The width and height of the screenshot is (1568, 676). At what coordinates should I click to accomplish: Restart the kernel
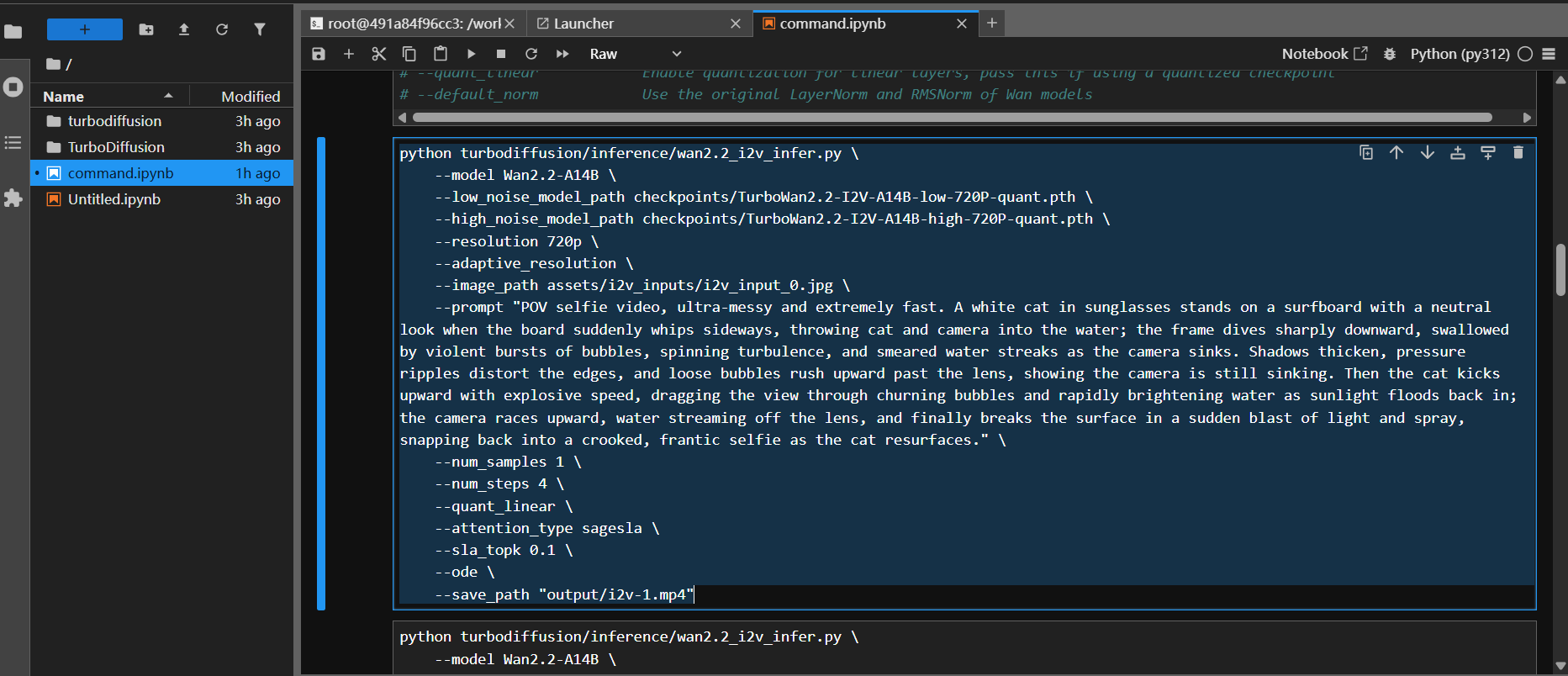tap(531, 54)
